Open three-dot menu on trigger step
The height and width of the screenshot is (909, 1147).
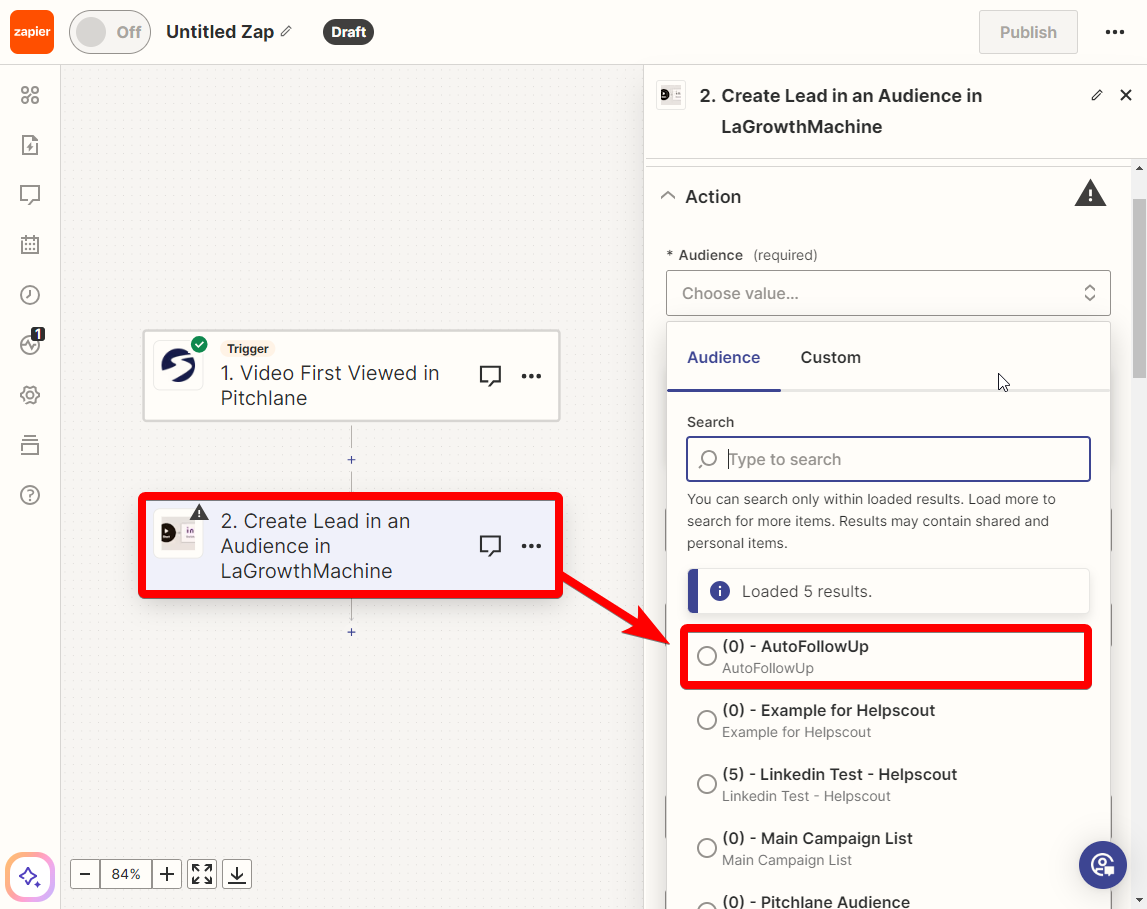[x=531, y=376]
